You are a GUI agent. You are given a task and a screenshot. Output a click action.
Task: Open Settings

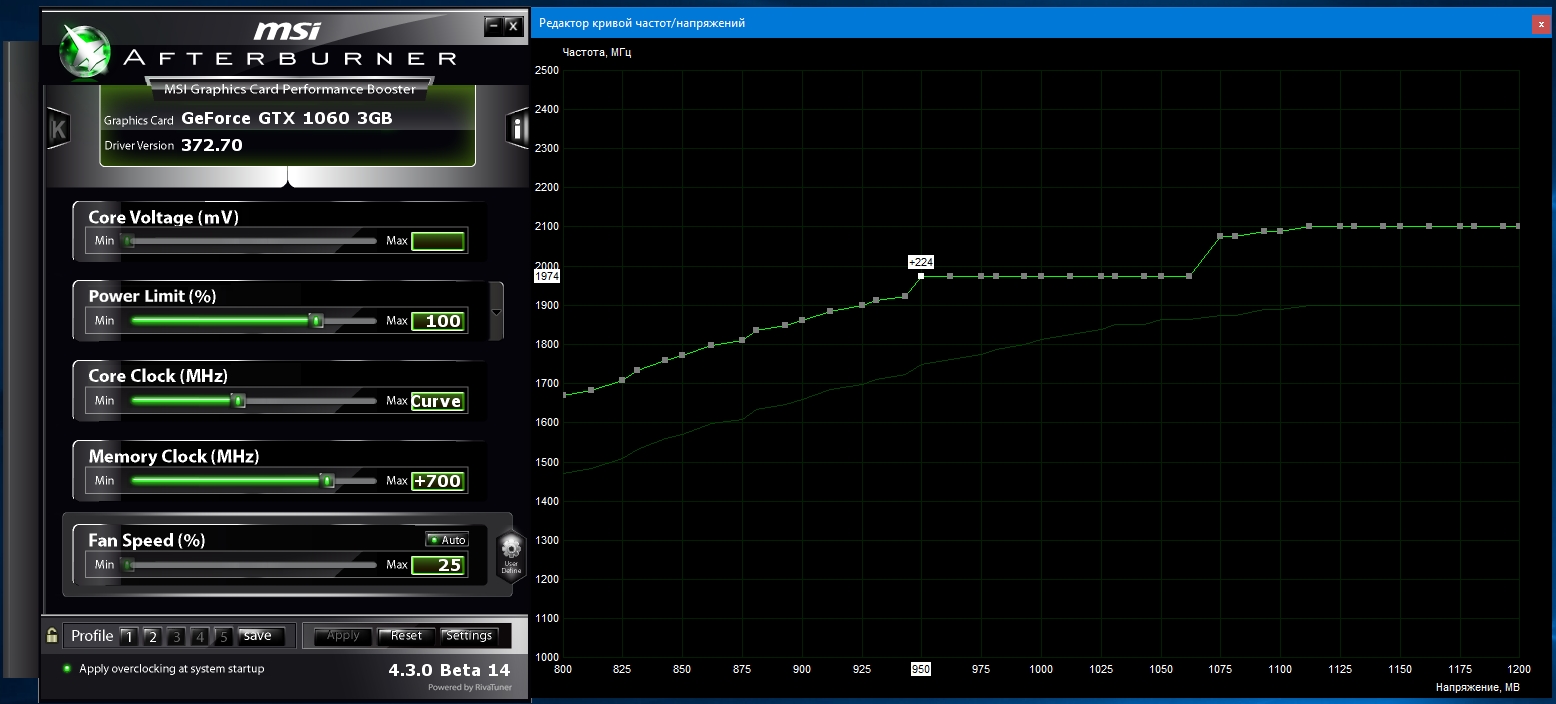coord(469,636)
